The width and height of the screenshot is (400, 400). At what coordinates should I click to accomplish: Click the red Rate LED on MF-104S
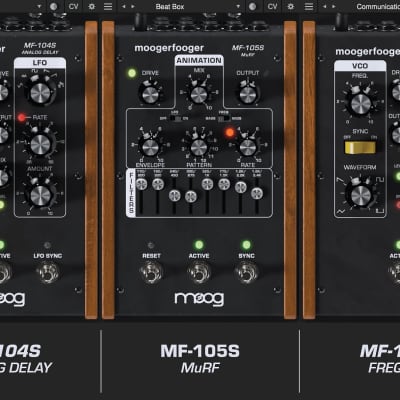[x=22, y=117]
